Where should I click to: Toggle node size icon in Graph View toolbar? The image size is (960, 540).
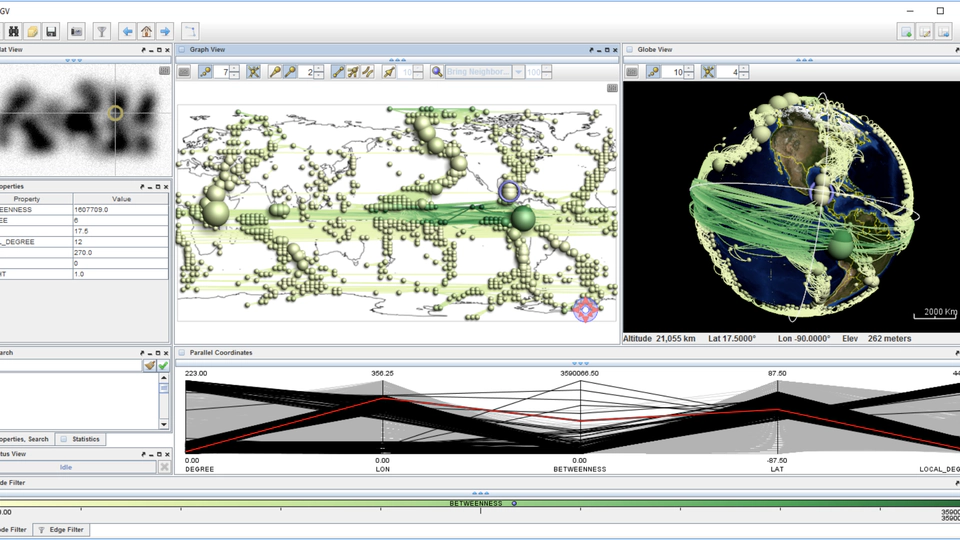pyautogui.click(x=206, y=72)
